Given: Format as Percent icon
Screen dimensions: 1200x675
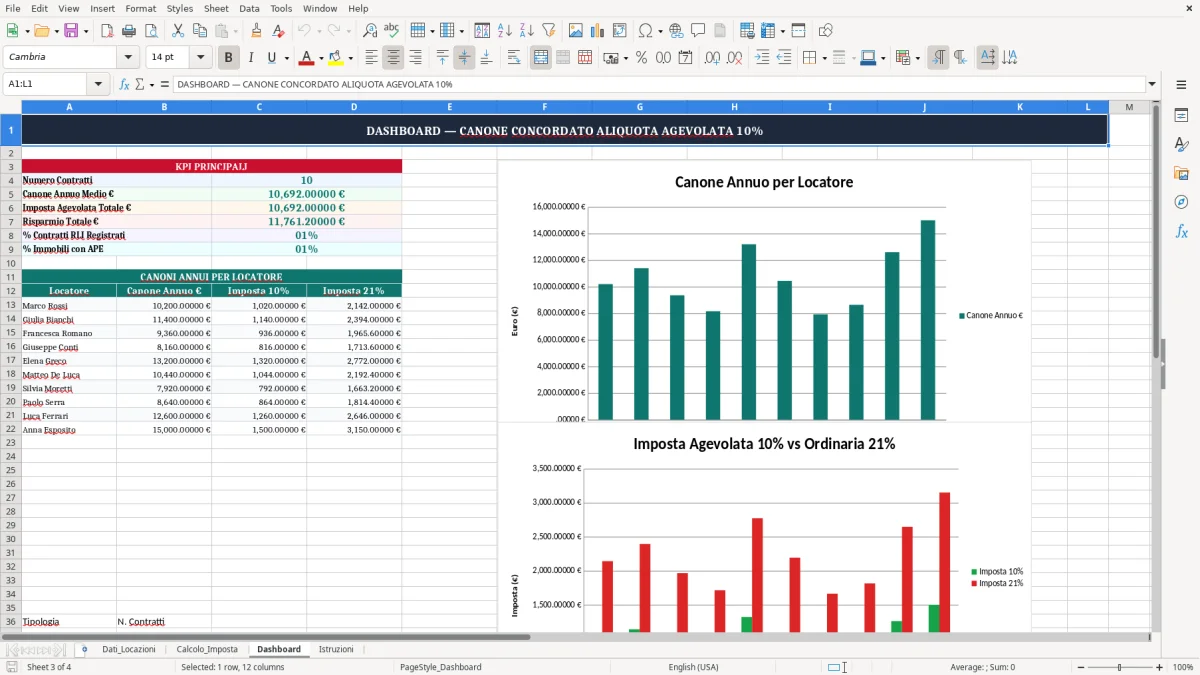Looking at the screenshot, I should click(x=641, y=58).
